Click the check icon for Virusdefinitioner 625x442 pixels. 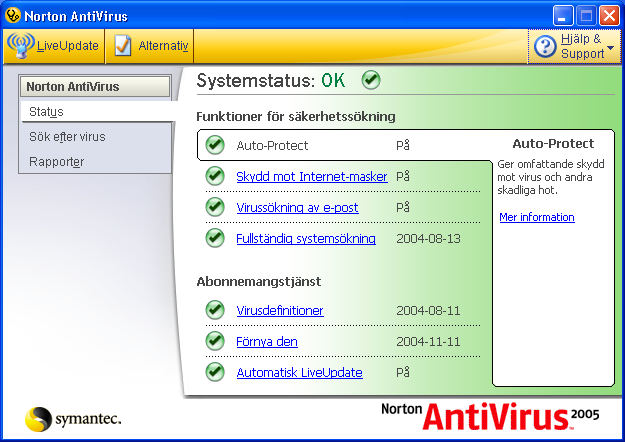pos(215,310)
